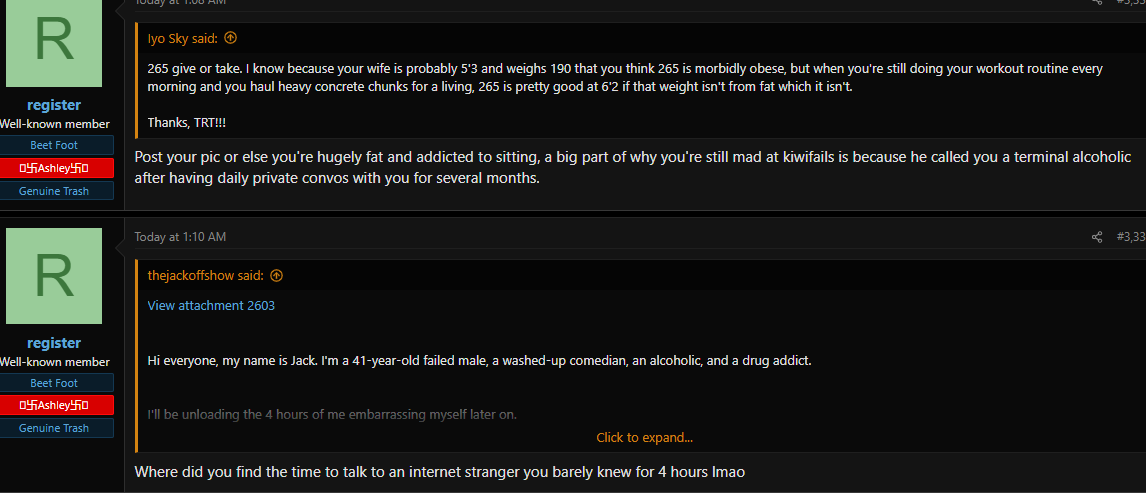Jump to Iyo Sky's original post via arrow icon
The image size is (1146, 493).
pyautogui.click(x=230, y=38)
